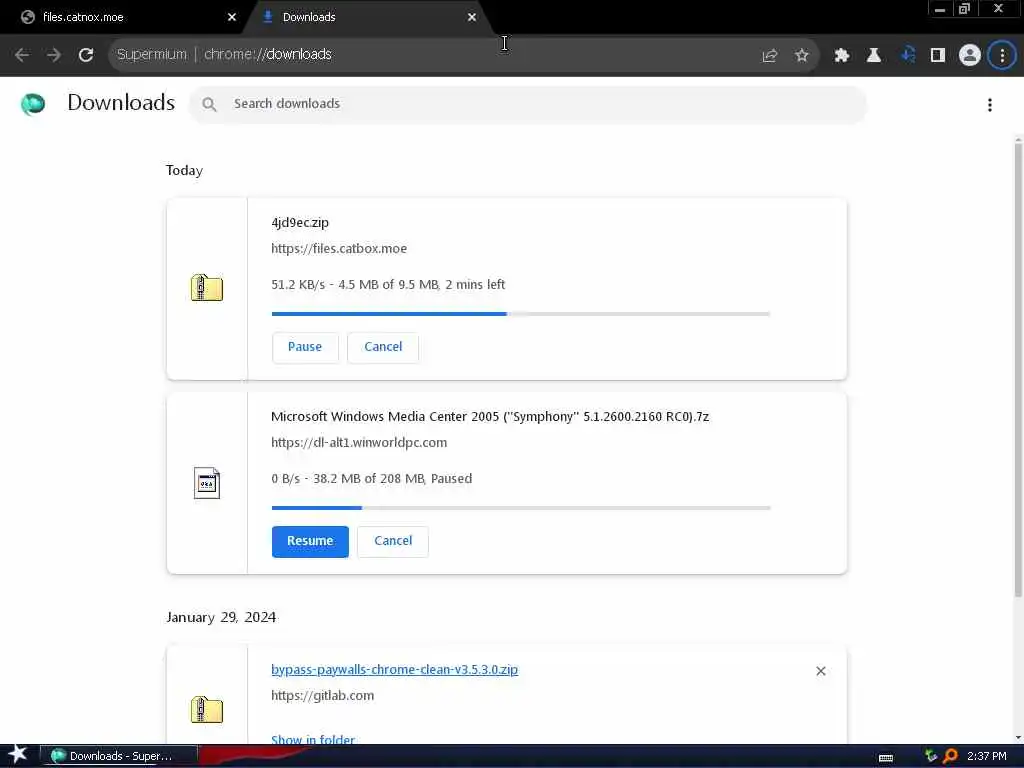
Task: Open the experiments flask icon
Action: click(874, 56)
